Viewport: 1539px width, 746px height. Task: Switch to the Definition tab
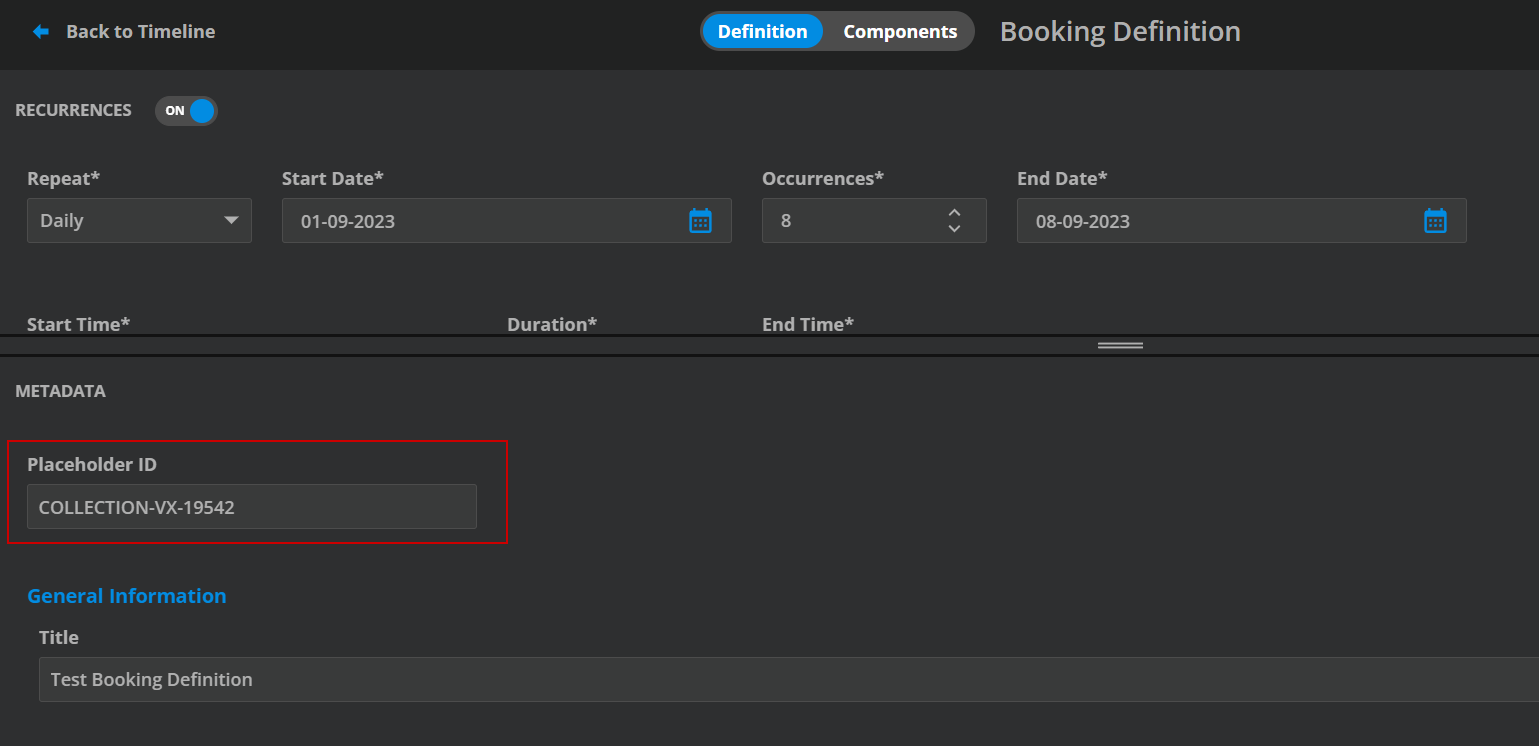coord(762,32)
